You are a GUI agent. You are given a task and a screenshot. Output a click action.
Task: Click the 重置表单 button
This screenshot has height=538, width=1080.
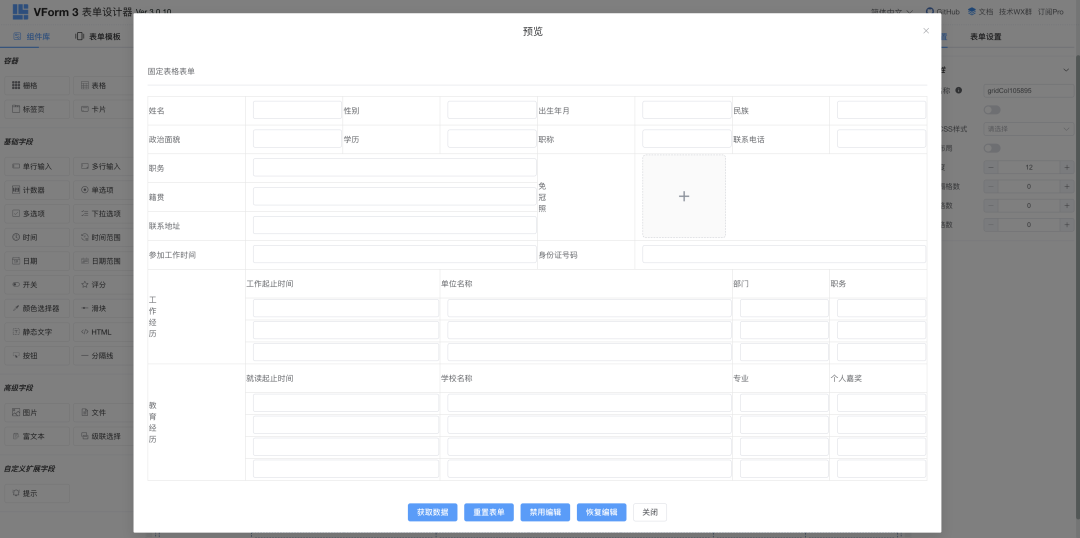[488, 512]
